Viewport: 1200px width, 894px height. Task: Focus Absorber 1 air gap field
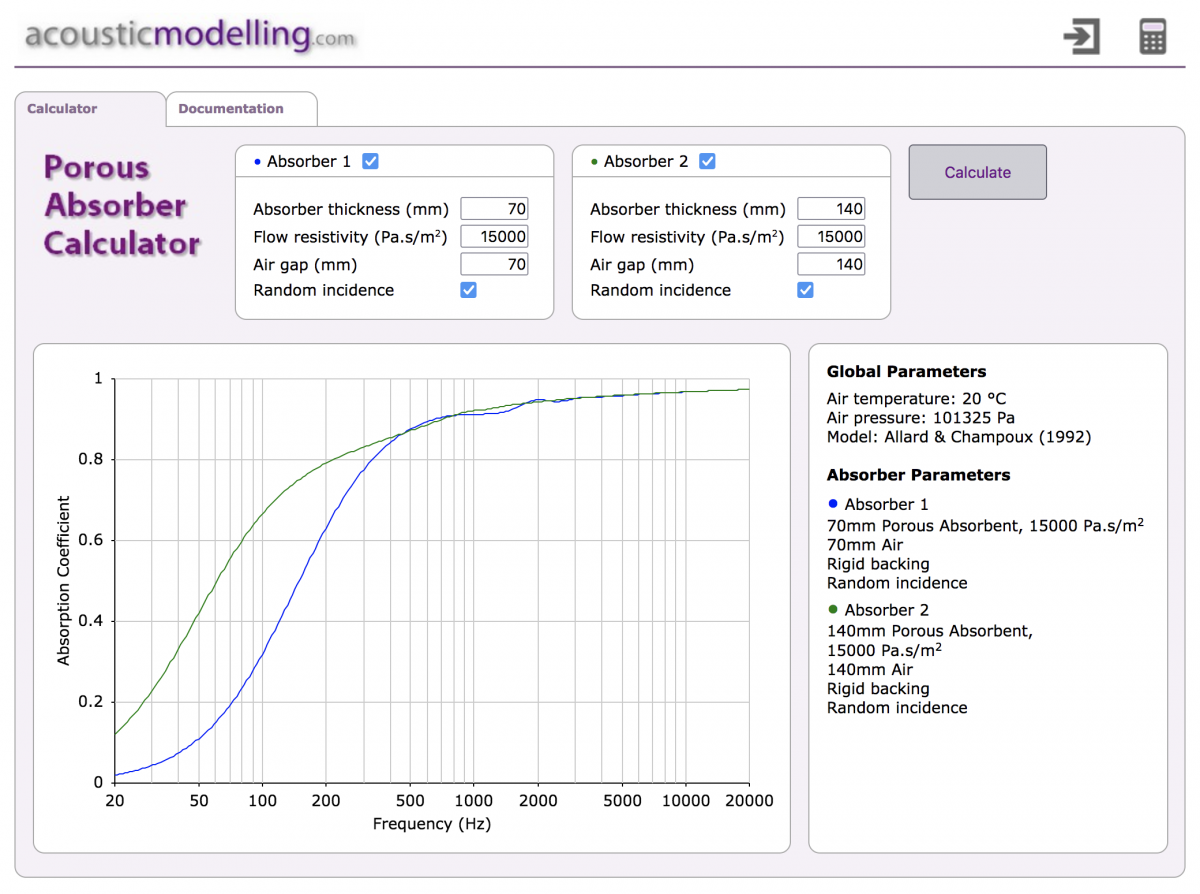[x=494, y=265]
